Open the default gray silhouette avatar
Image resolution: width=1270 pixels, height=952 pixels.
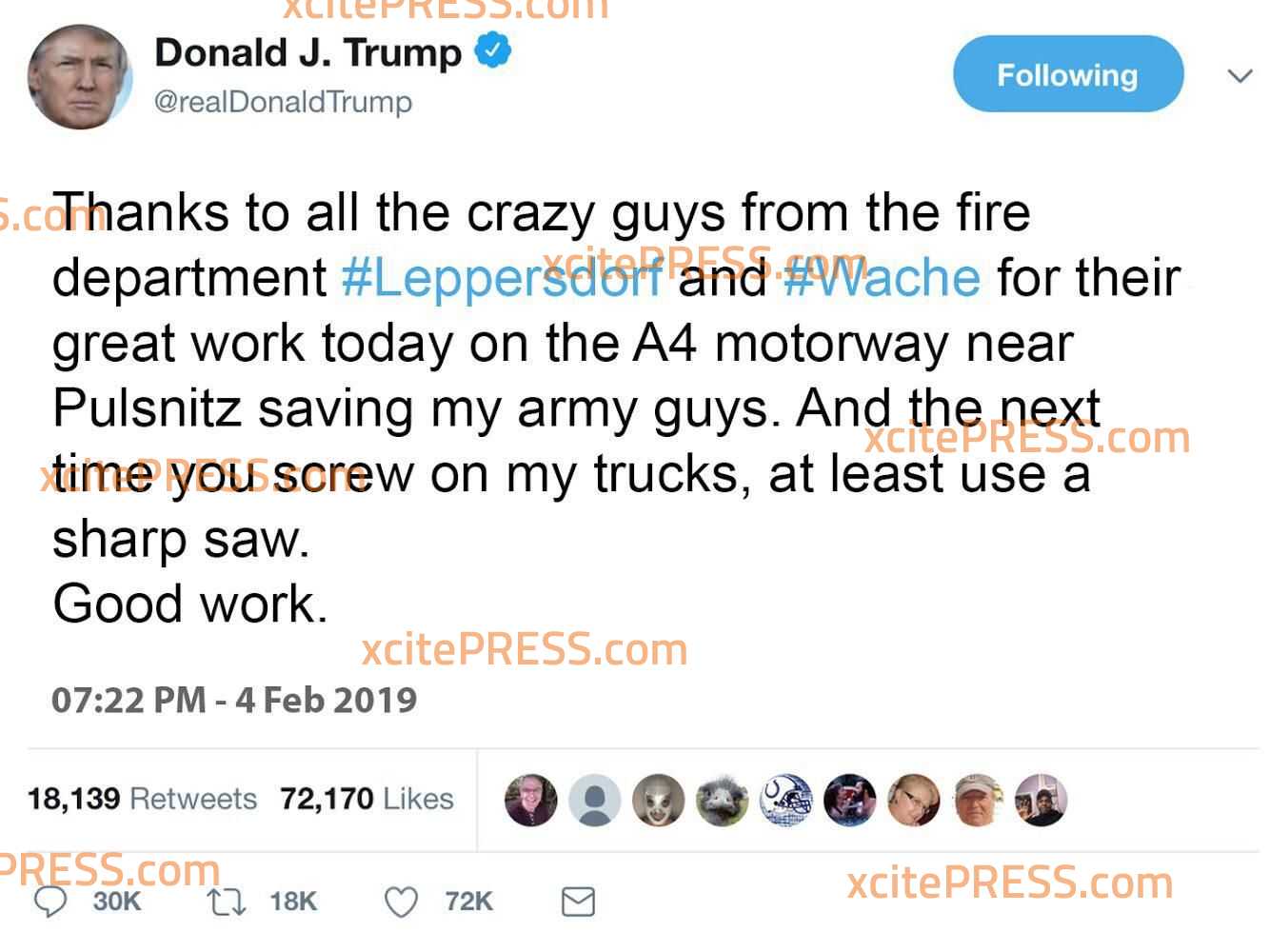[595, 800]
